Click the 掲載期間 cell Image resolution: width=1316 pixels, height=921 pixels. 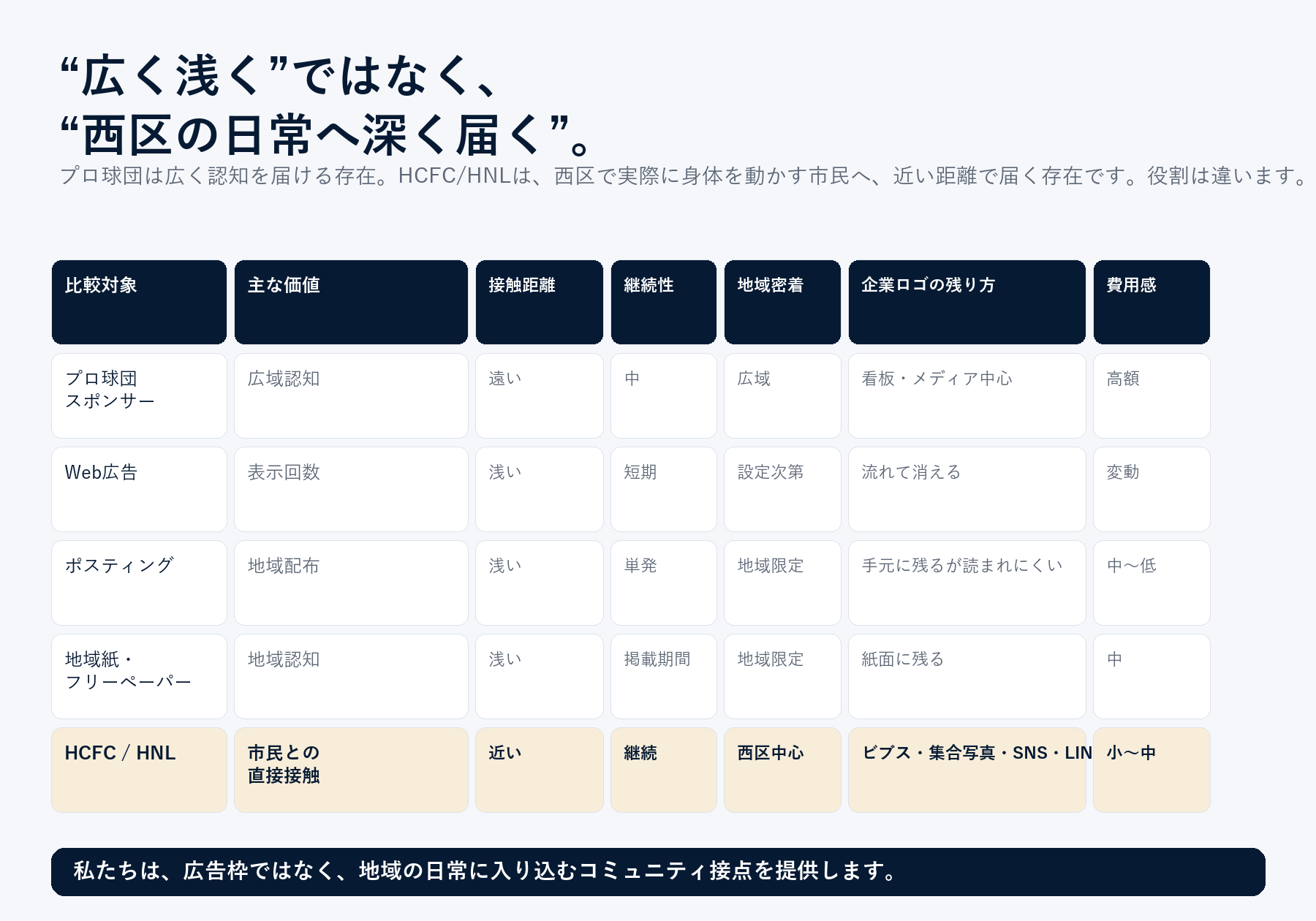tap(664, 676)
